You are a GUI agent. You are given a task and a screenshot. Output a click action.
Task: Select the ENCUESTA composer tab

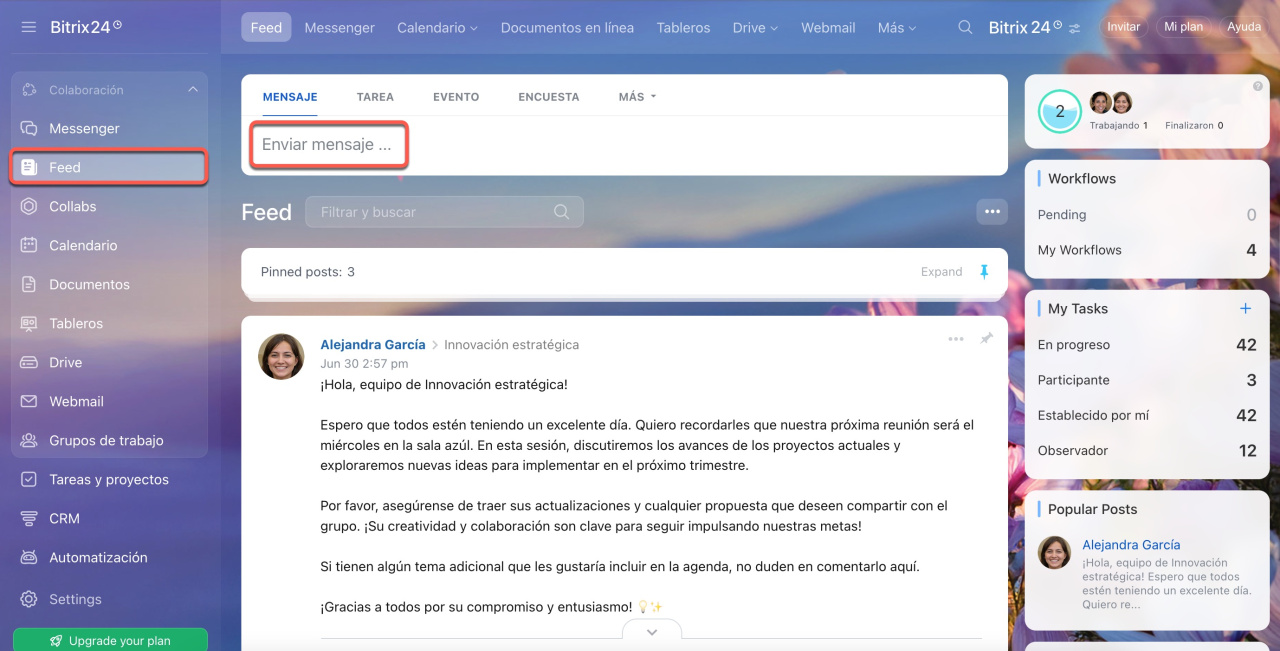(549, 97)
